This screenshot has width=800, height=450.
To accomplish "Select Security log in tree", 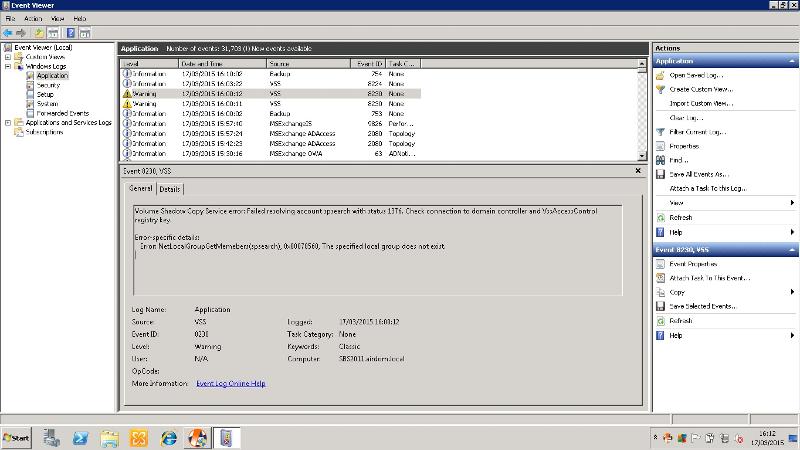I will [x=48, y=85].
